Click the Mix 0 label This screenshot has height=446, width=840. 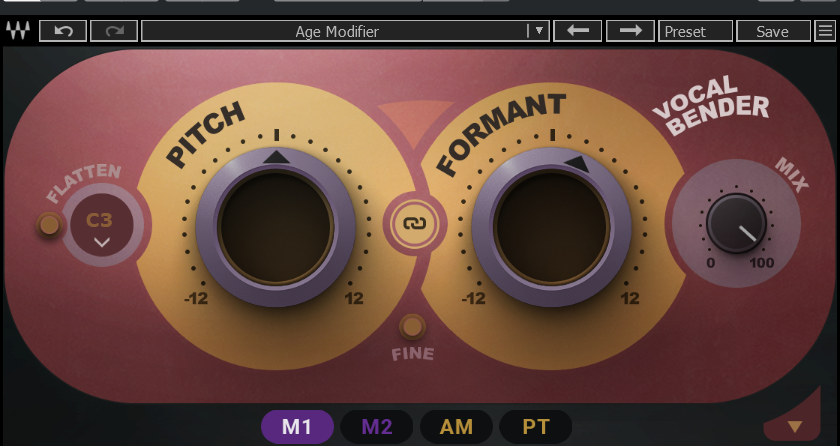pos(710,263)
